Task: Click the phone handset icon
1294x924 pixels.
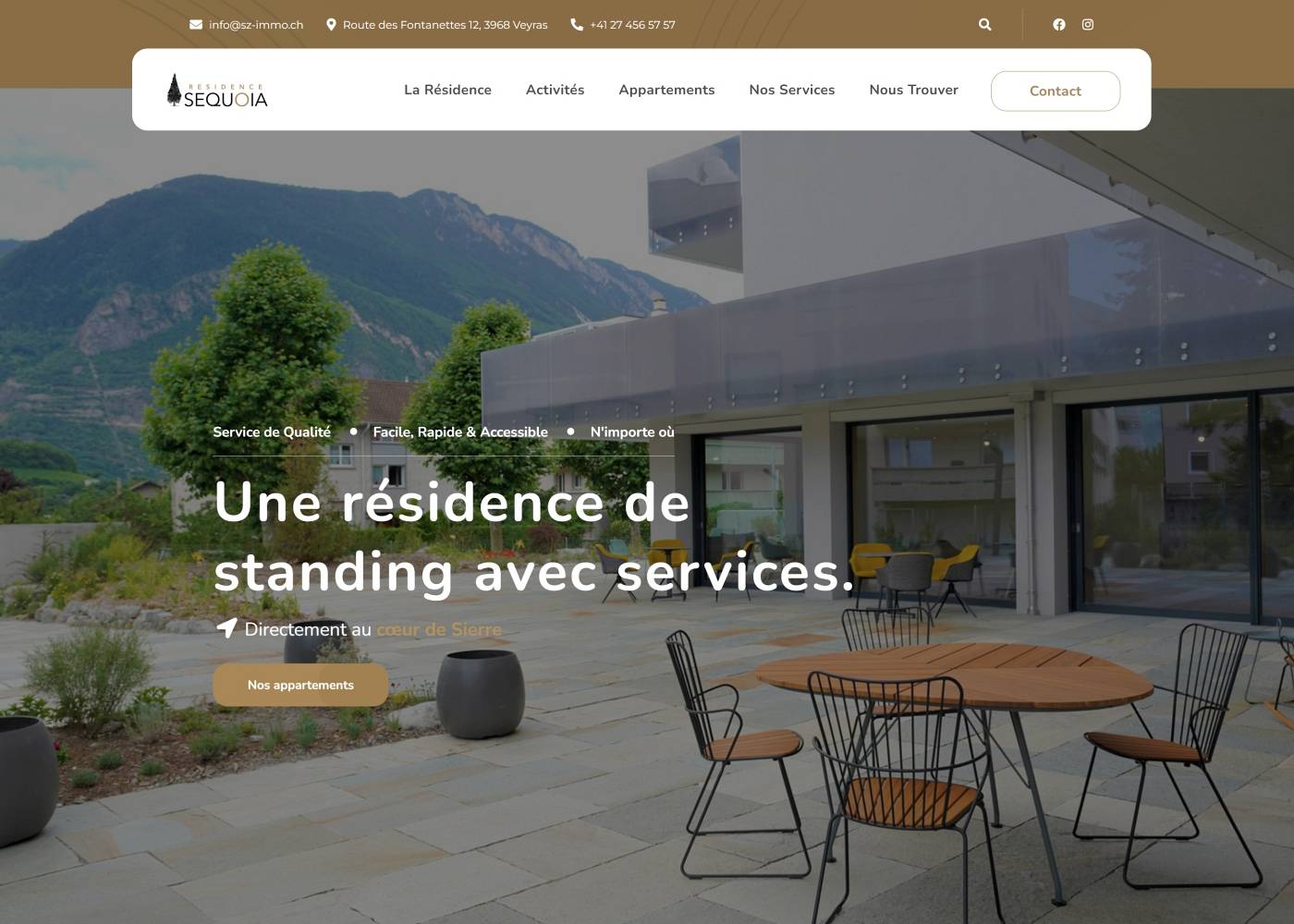Action: click(577, 25)
